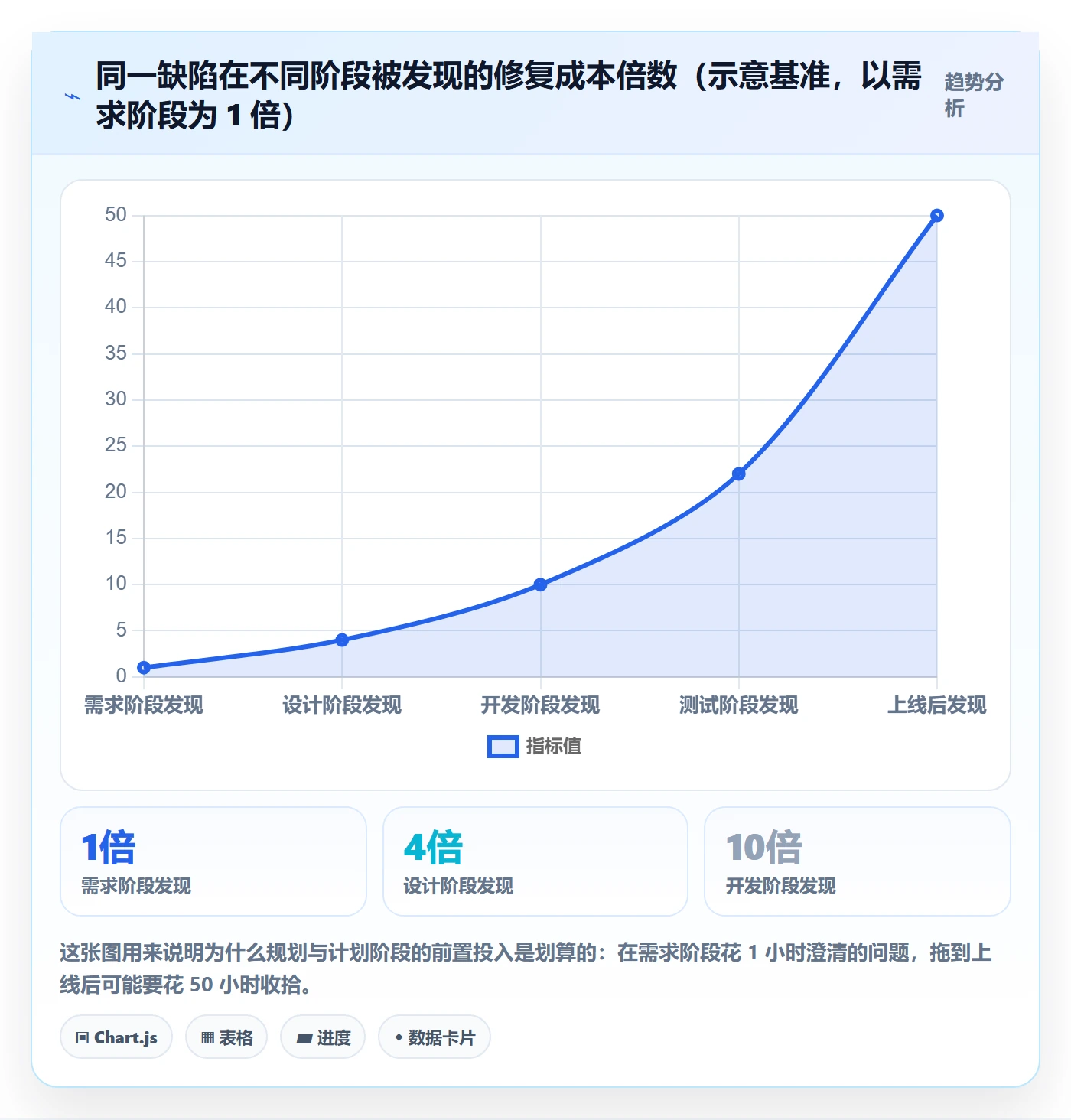Image resolution: width=1071 pixels, height=1120 pixels.
Task: Click the 测试阶段发现 data point on chart
Action: 739,474
